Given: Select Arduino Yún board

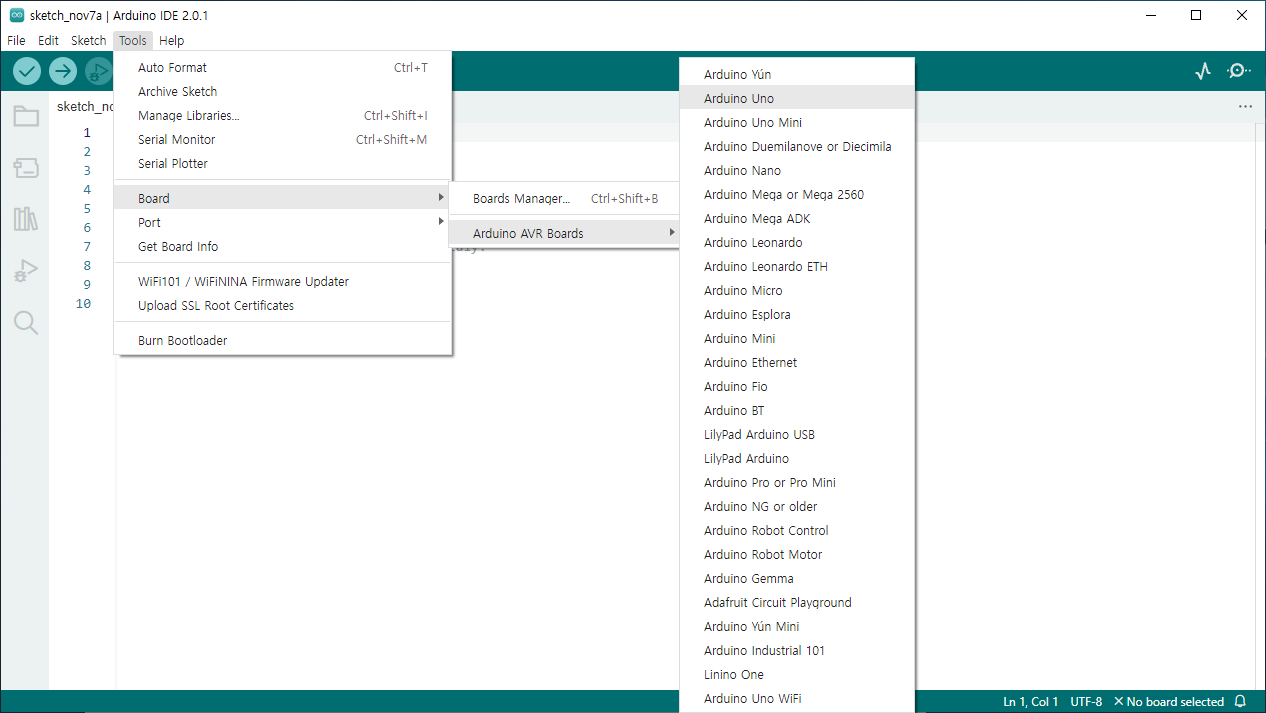Looking at the screenshot, I should pos(797,75).
